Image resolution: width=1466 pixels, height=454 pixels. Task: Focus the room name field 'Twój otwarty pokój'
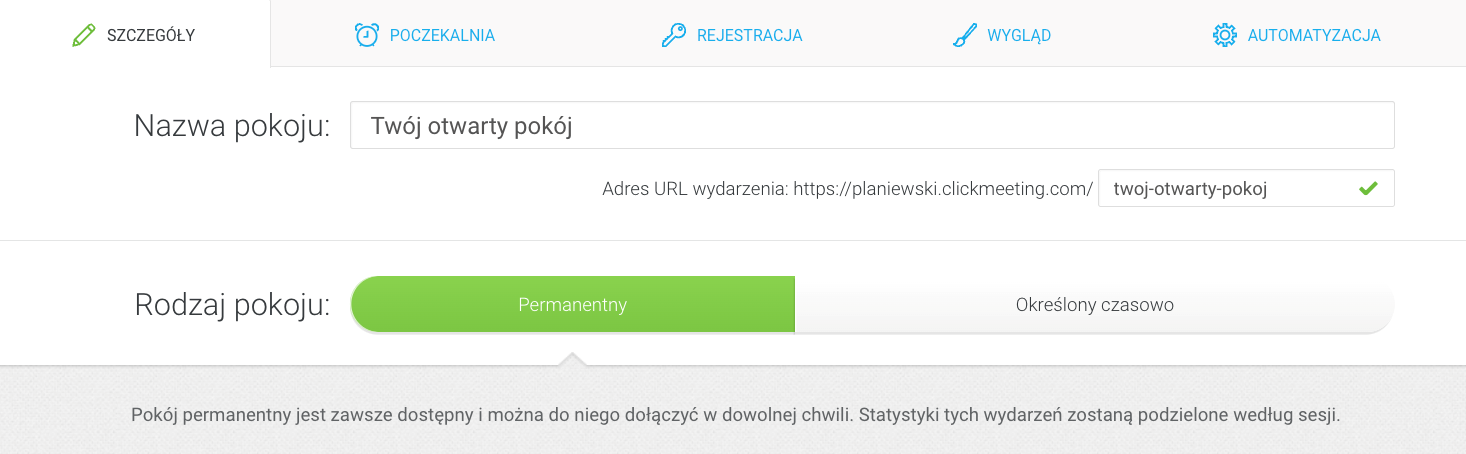(x=871, y=126)
